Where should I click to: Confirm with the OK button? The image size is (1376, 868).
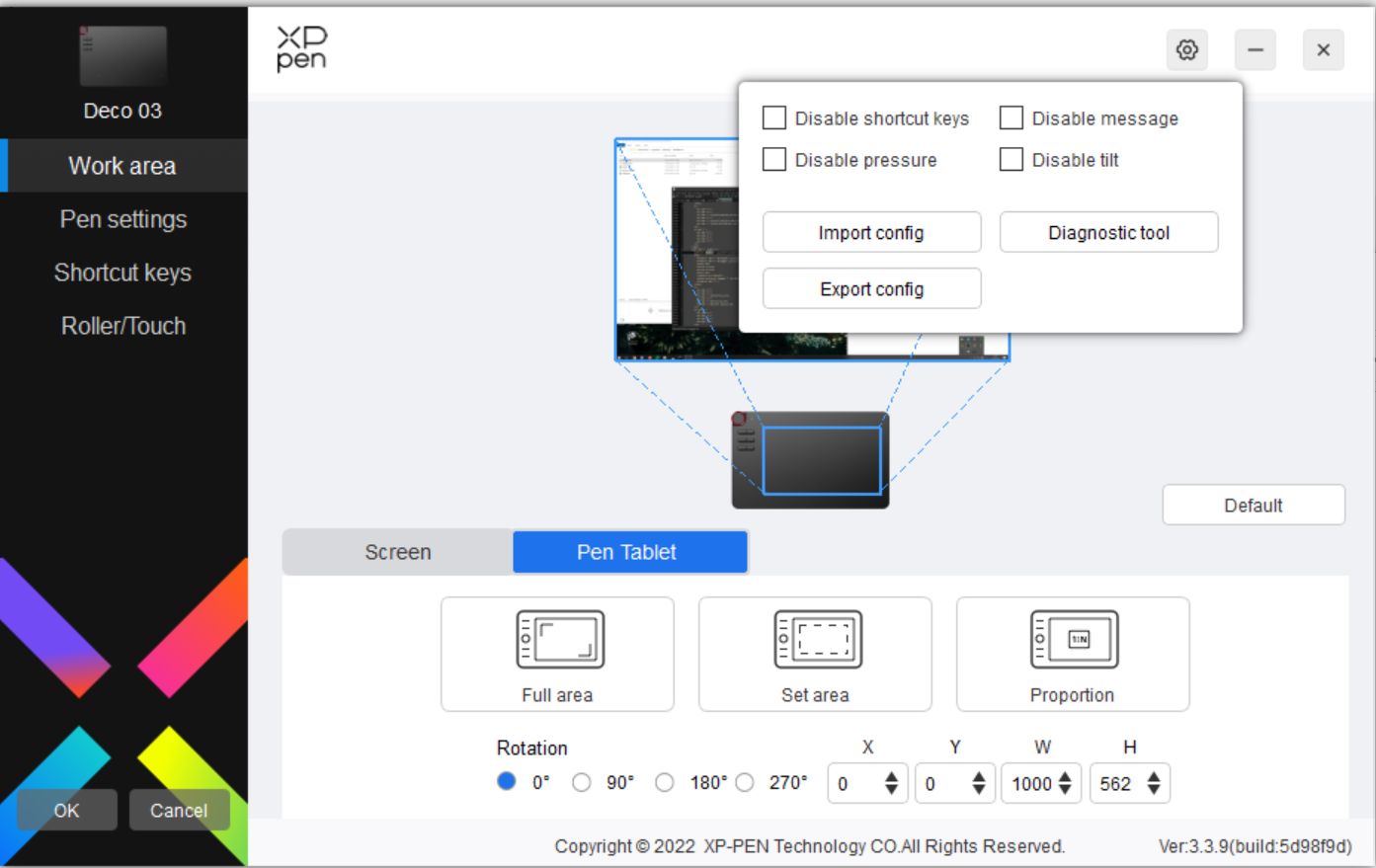66,810
